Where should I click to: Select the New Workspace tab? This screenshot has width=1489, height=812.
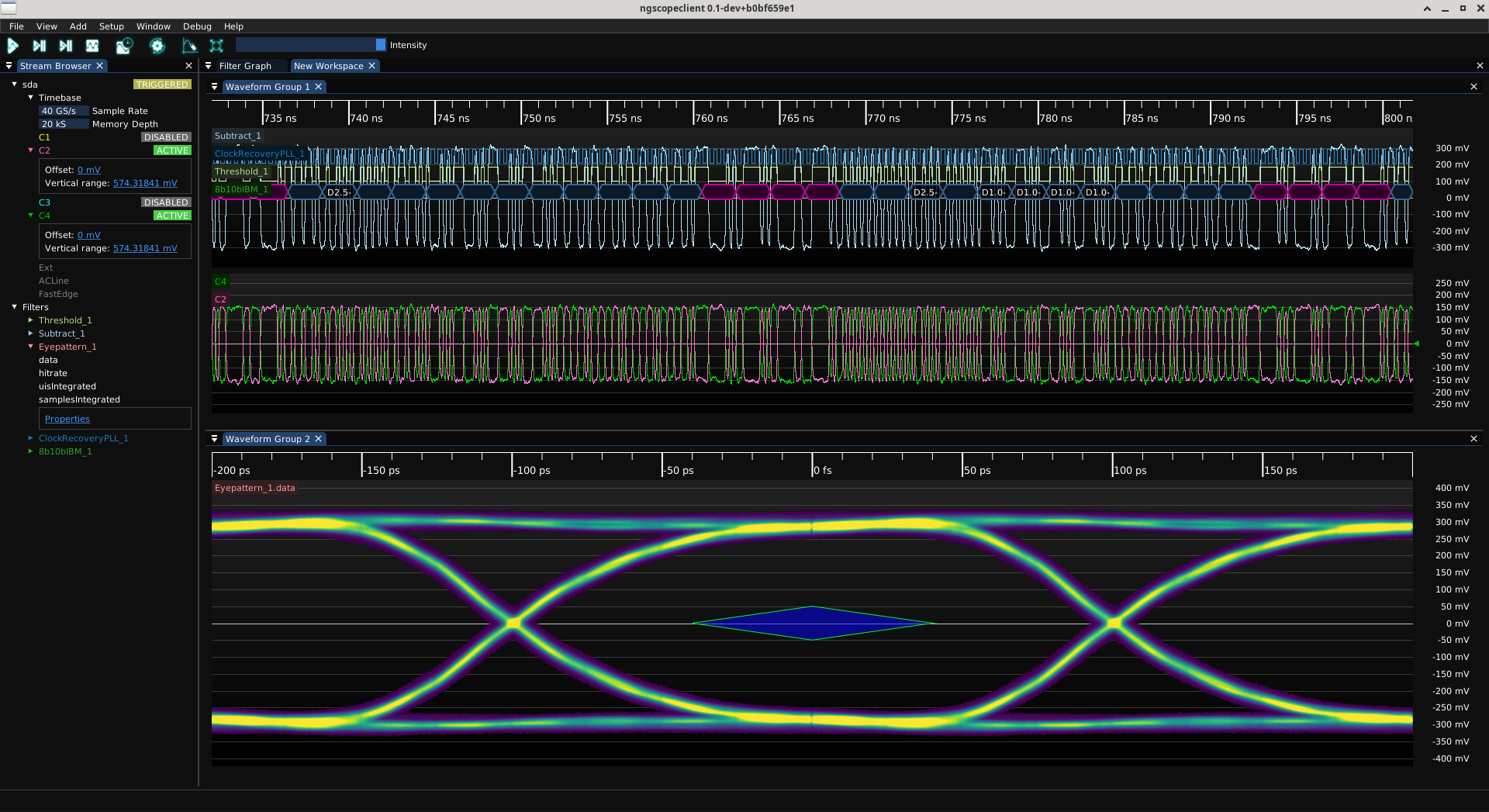point(328,66)
